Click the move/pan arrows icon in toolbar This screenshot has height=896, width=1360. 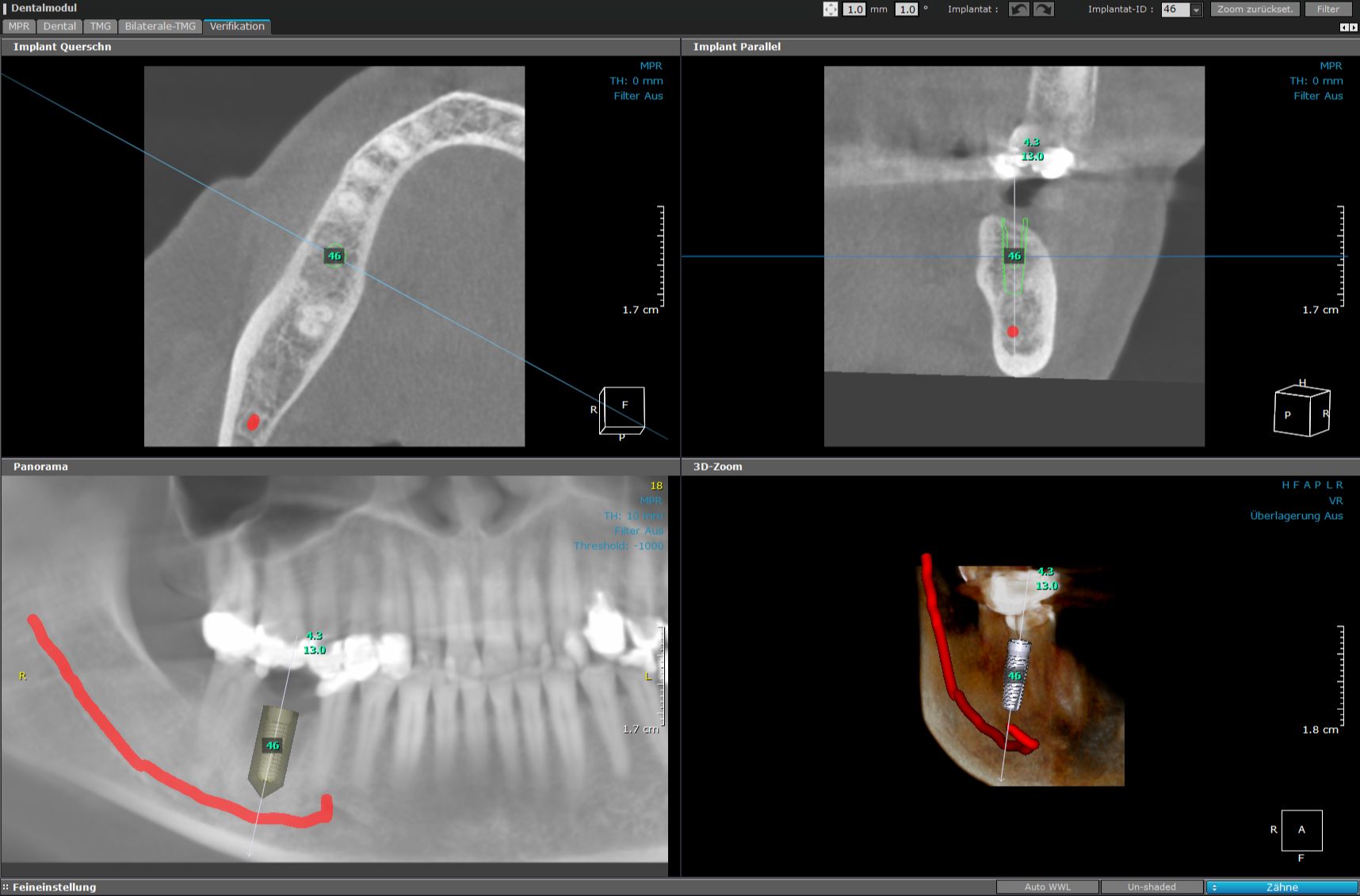pos(830,10)
